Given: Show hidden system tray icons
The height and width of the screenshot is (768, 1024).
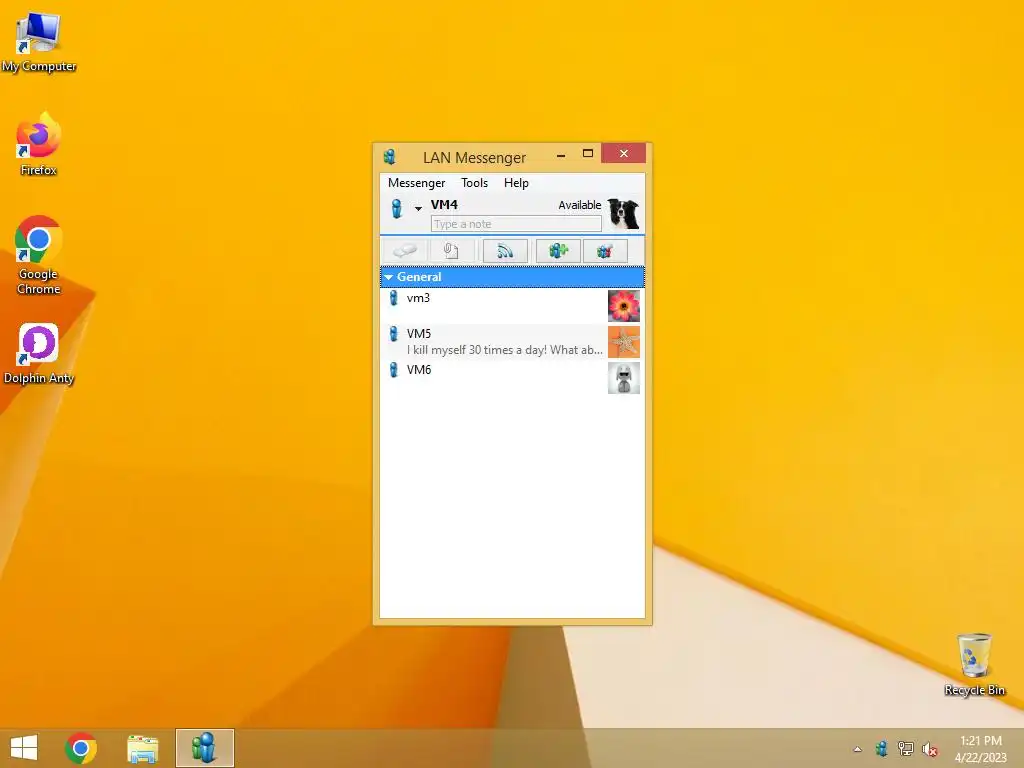Looking at the screenshot, I should pyautogui.click(x=857, y=749).
